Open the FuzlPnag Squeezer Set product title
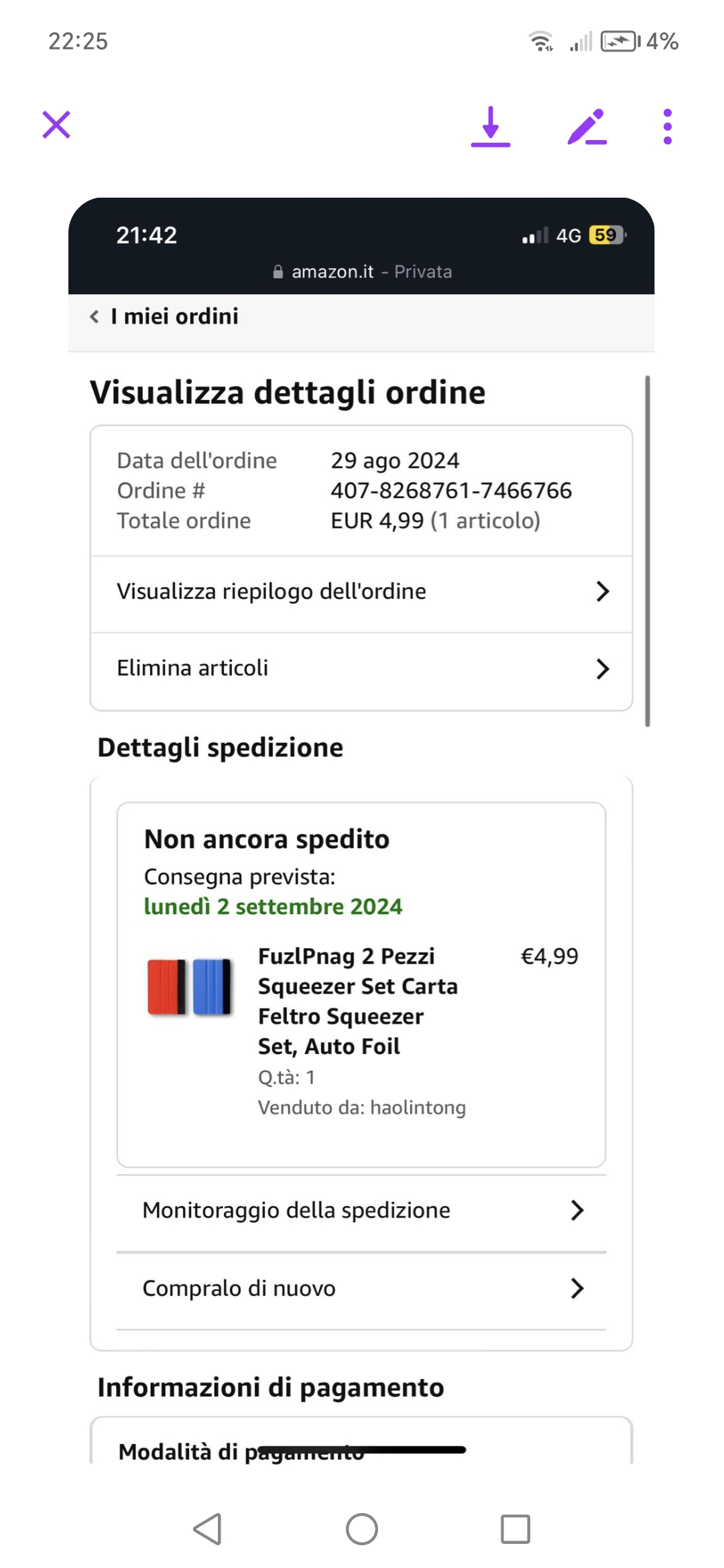The image size is (724, 1568). click(x=357, y=1001)
